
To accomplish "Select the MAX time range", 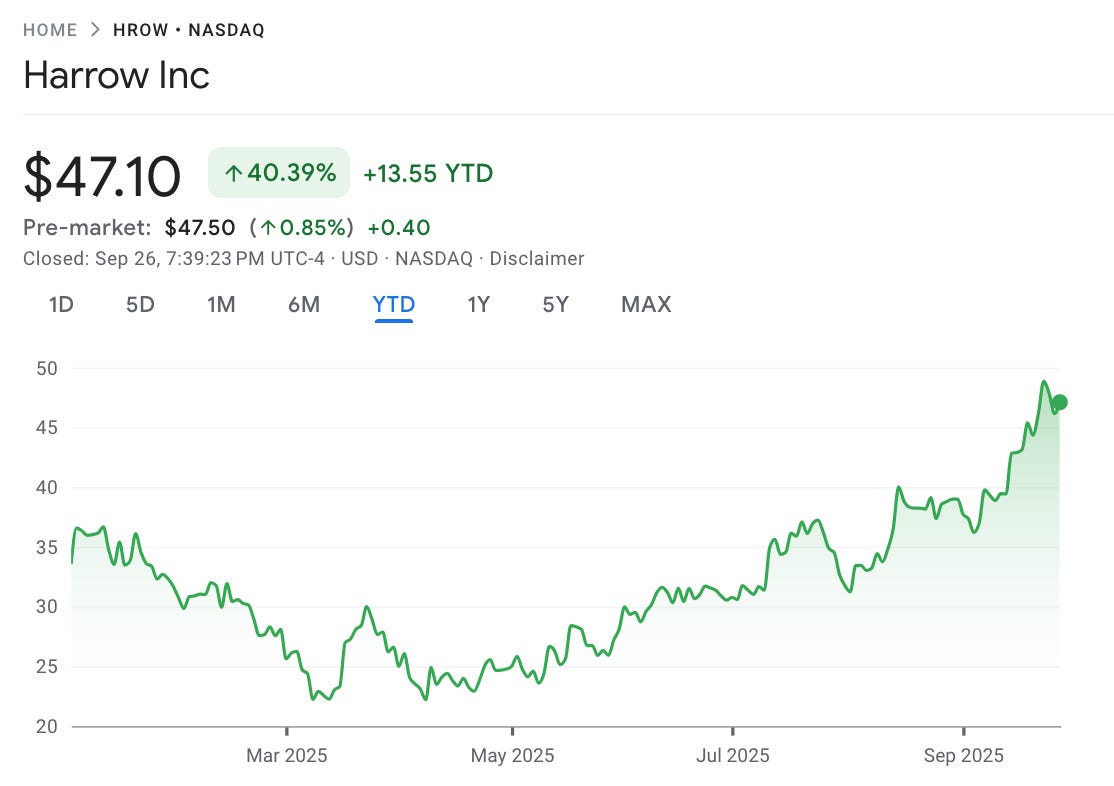I will pyautogui.click(x=646, y=305).
